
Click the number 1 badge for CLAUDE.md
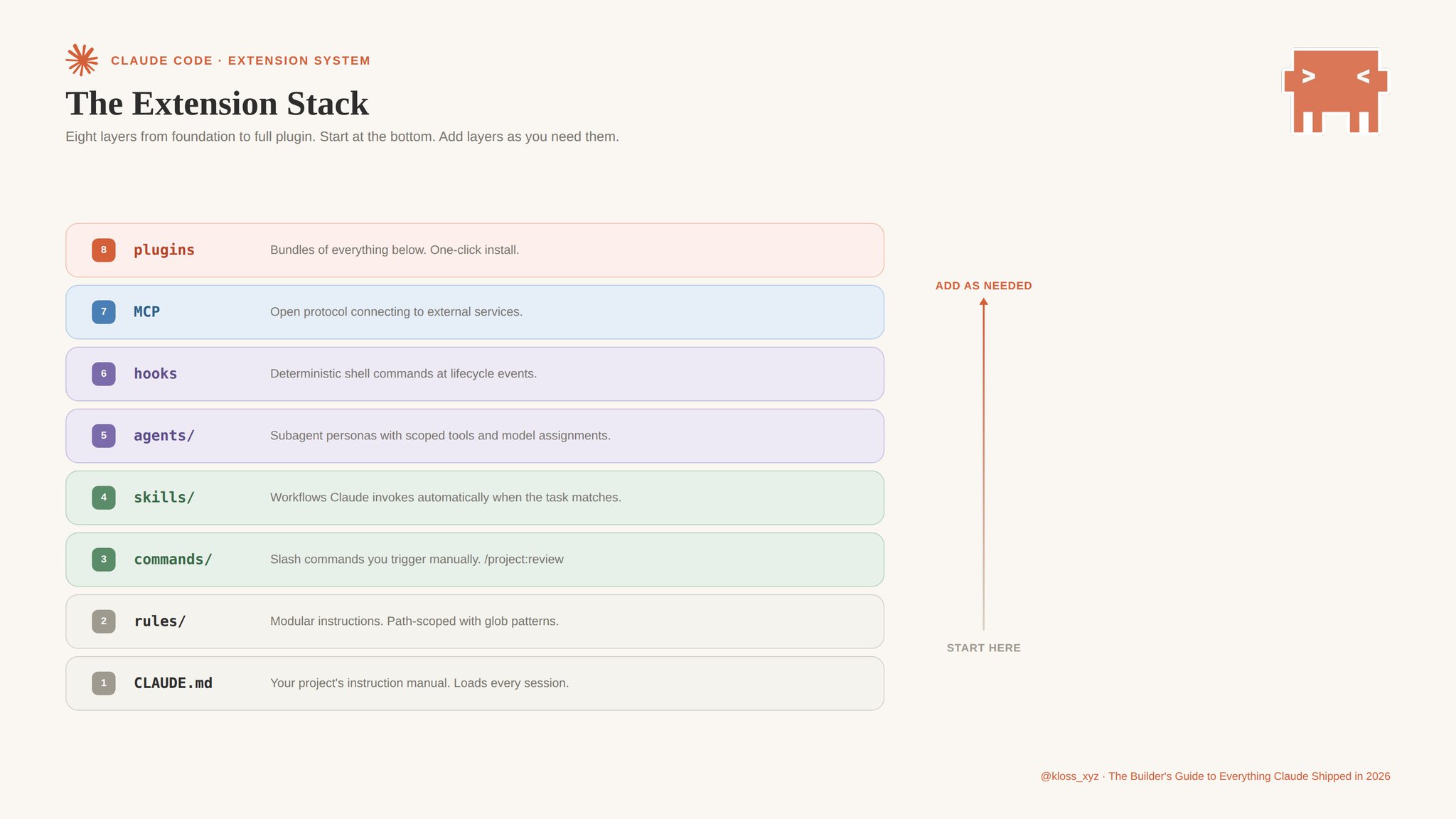(104, 683)
